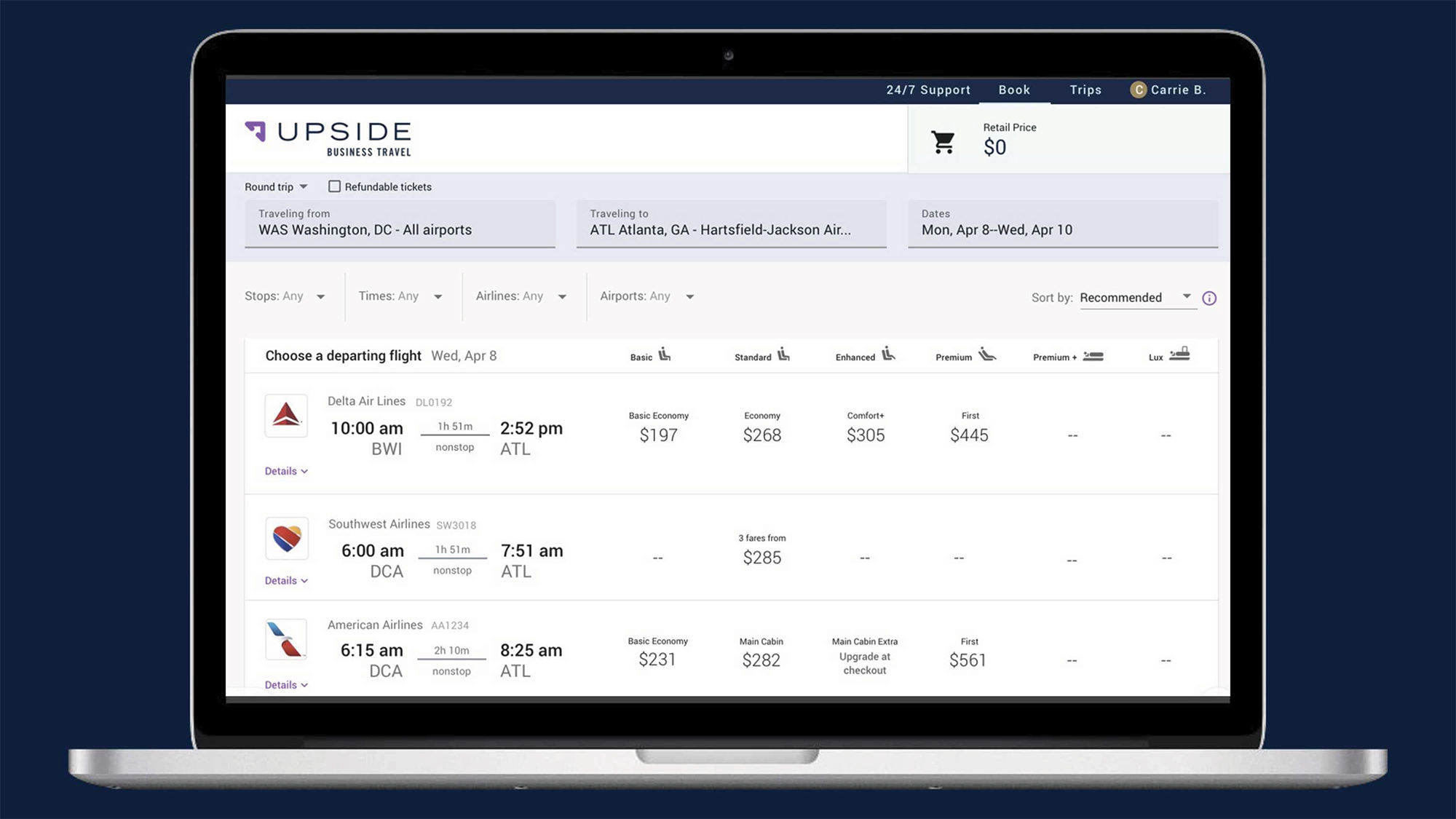Click the Delta 1h 51m duration
Screen dimensions: 1456x819
coord(455,427)
